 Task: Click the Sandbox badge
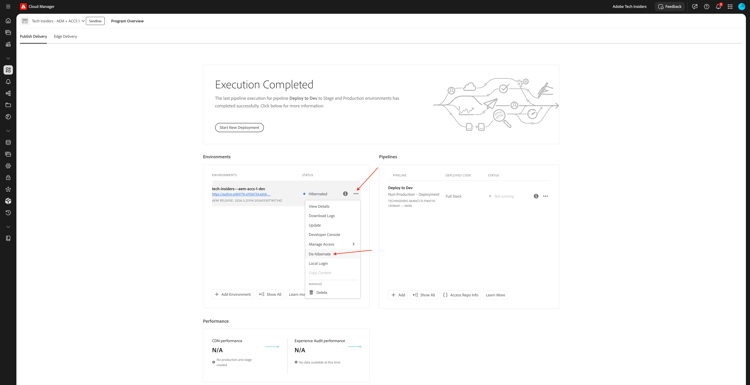(95, 21)
